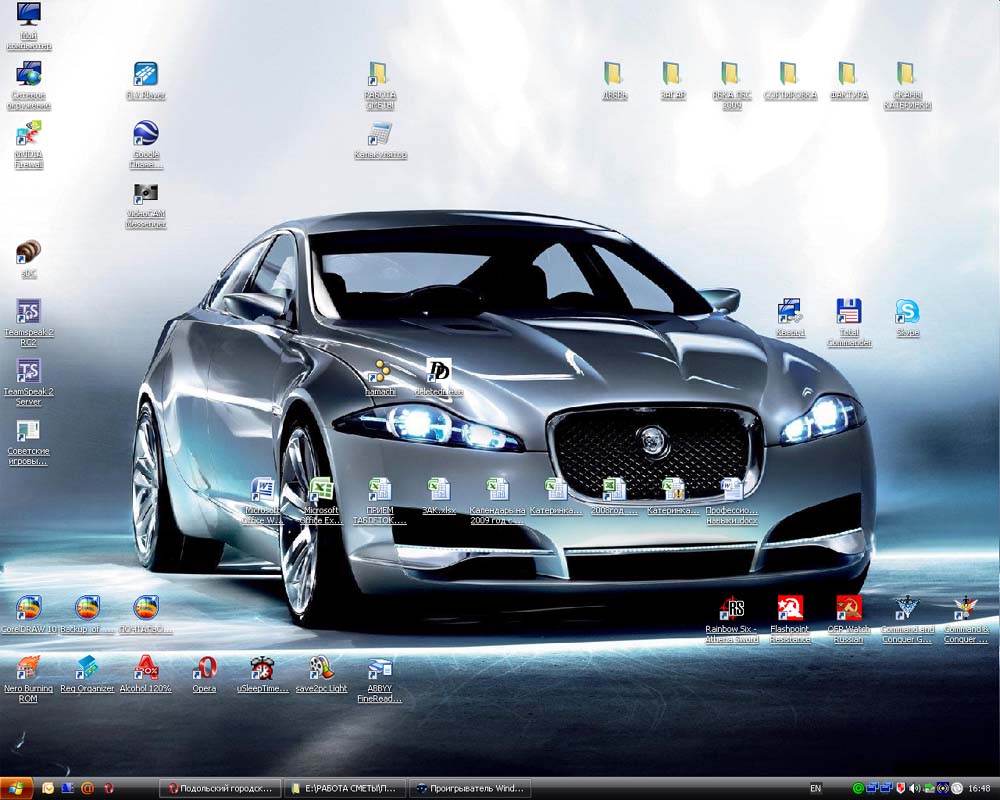The image size is (1000, 800).
Task: Click the system clock showing 16:48
Action: point(979,788)
